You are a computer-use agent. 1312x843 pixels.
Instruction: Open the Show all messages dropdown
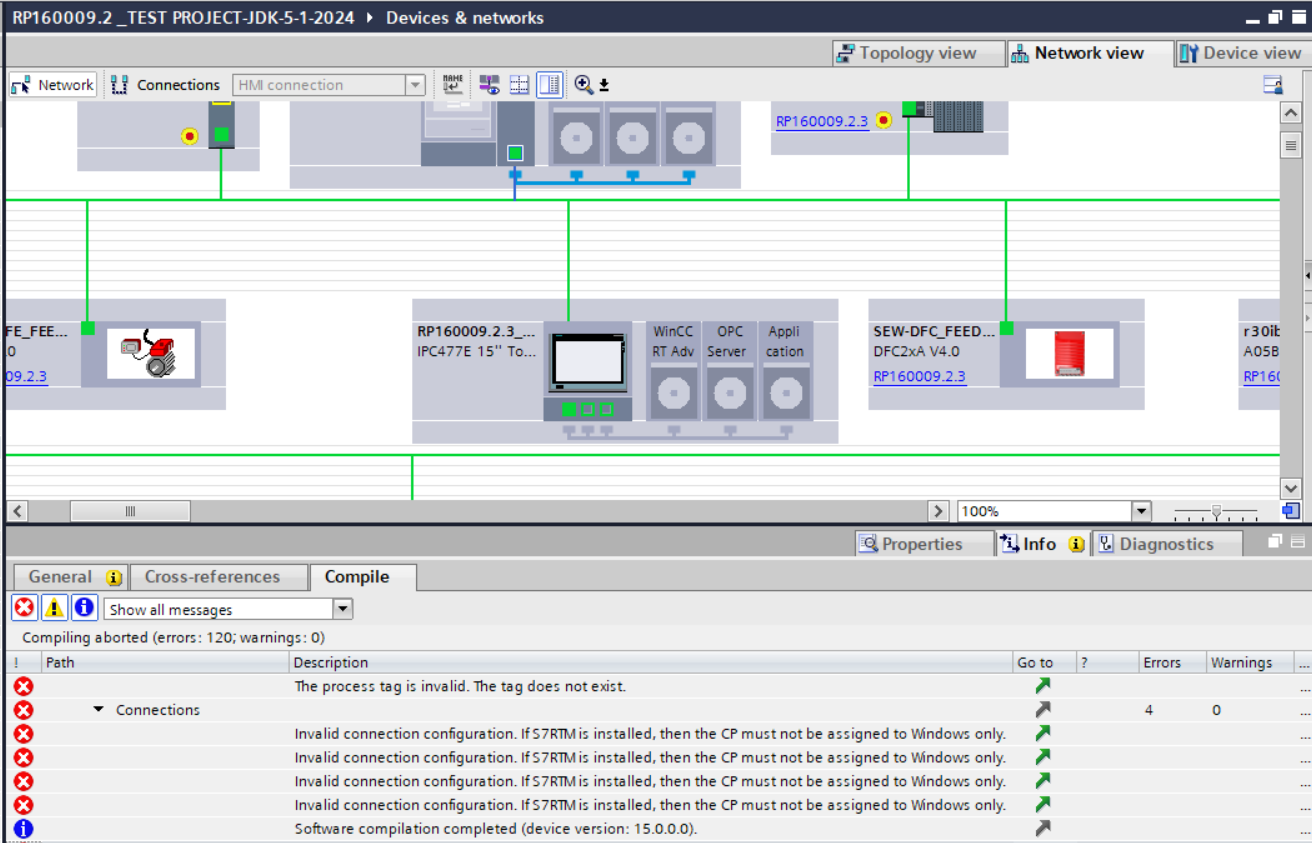click(342, 609)
